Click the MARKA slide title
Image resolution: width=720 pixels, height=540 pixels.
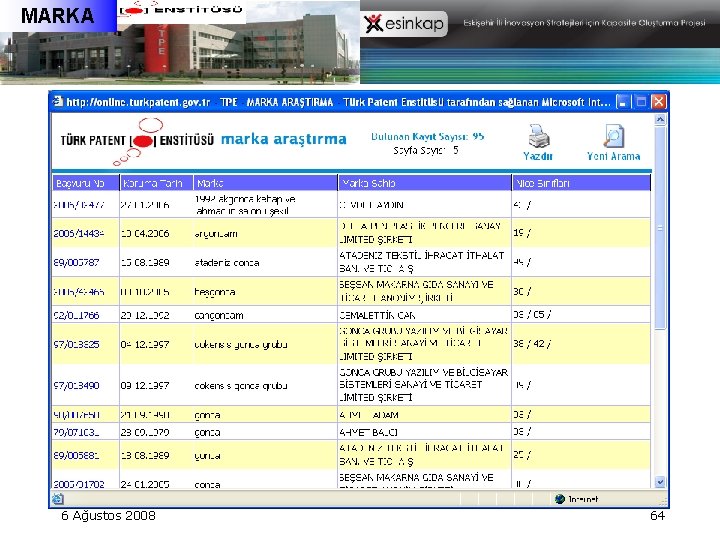coord(57,16)
